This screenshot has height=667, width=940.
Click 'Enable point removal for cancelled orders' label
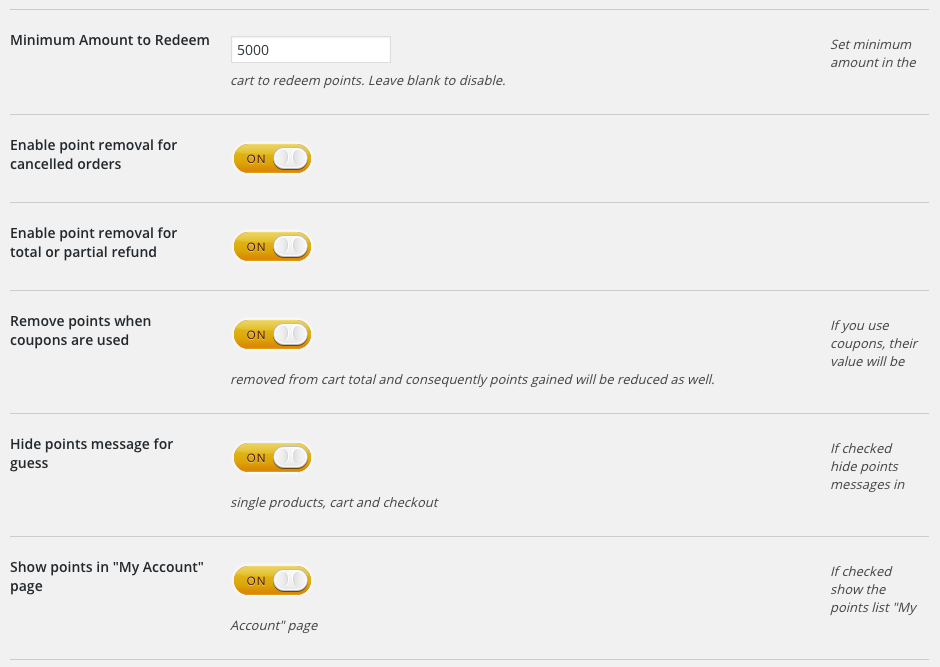(x=93, y=154)
